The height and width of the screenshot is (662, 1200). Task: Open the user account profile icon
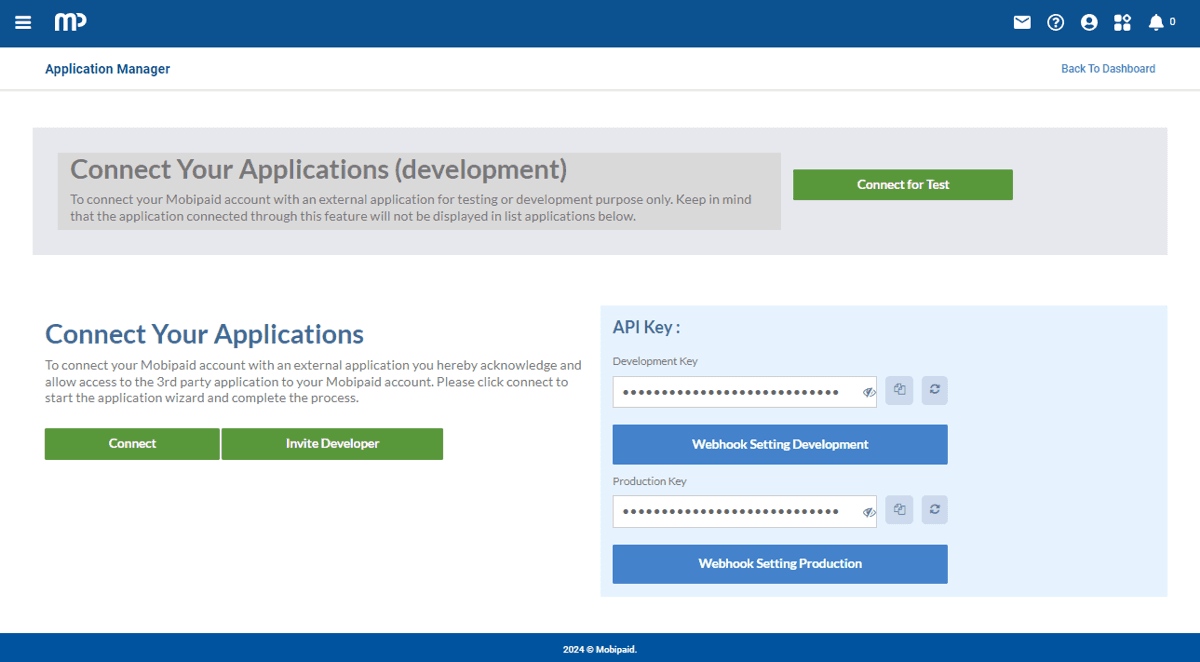[1089, 22]
